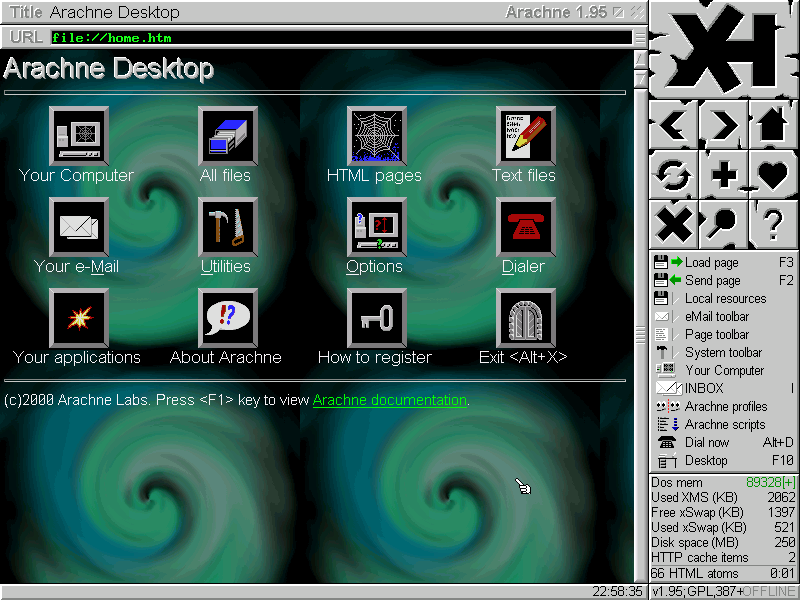Click the Exit door icon
800x600 pixels.
(526, 318)
